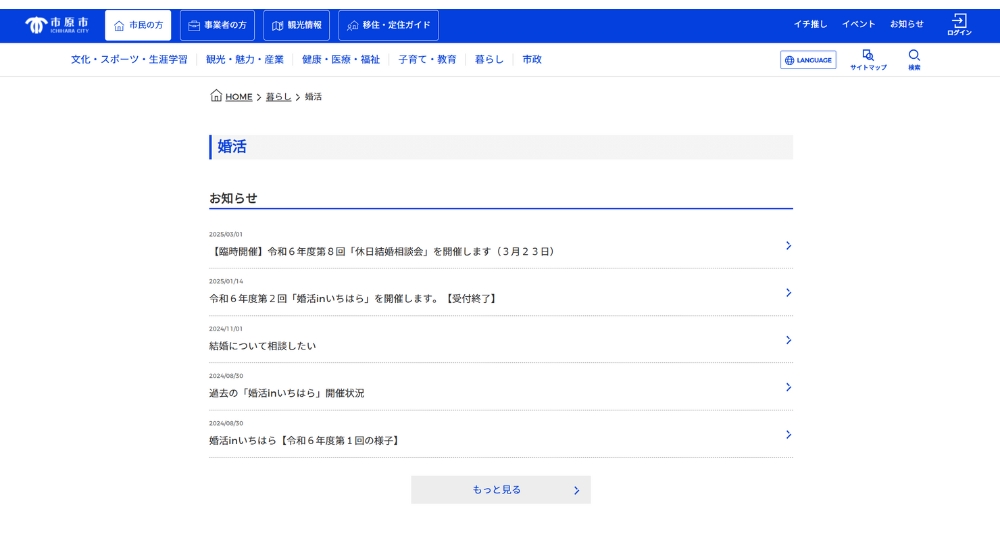Screen dimensions: 1000x540
Task: Click the Ichihara City logo
Action: (57, 25)
